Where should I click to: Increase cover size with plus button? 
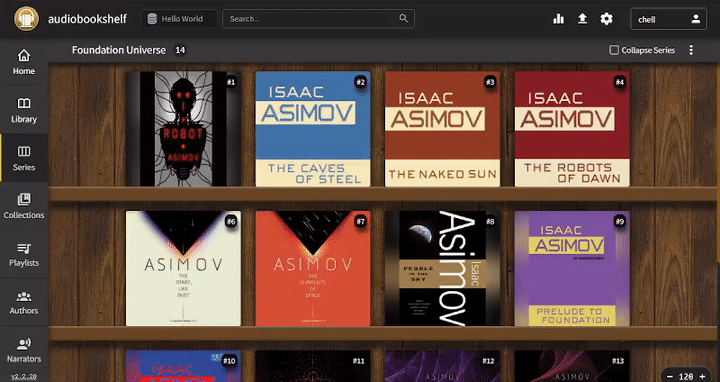(703, 376)
